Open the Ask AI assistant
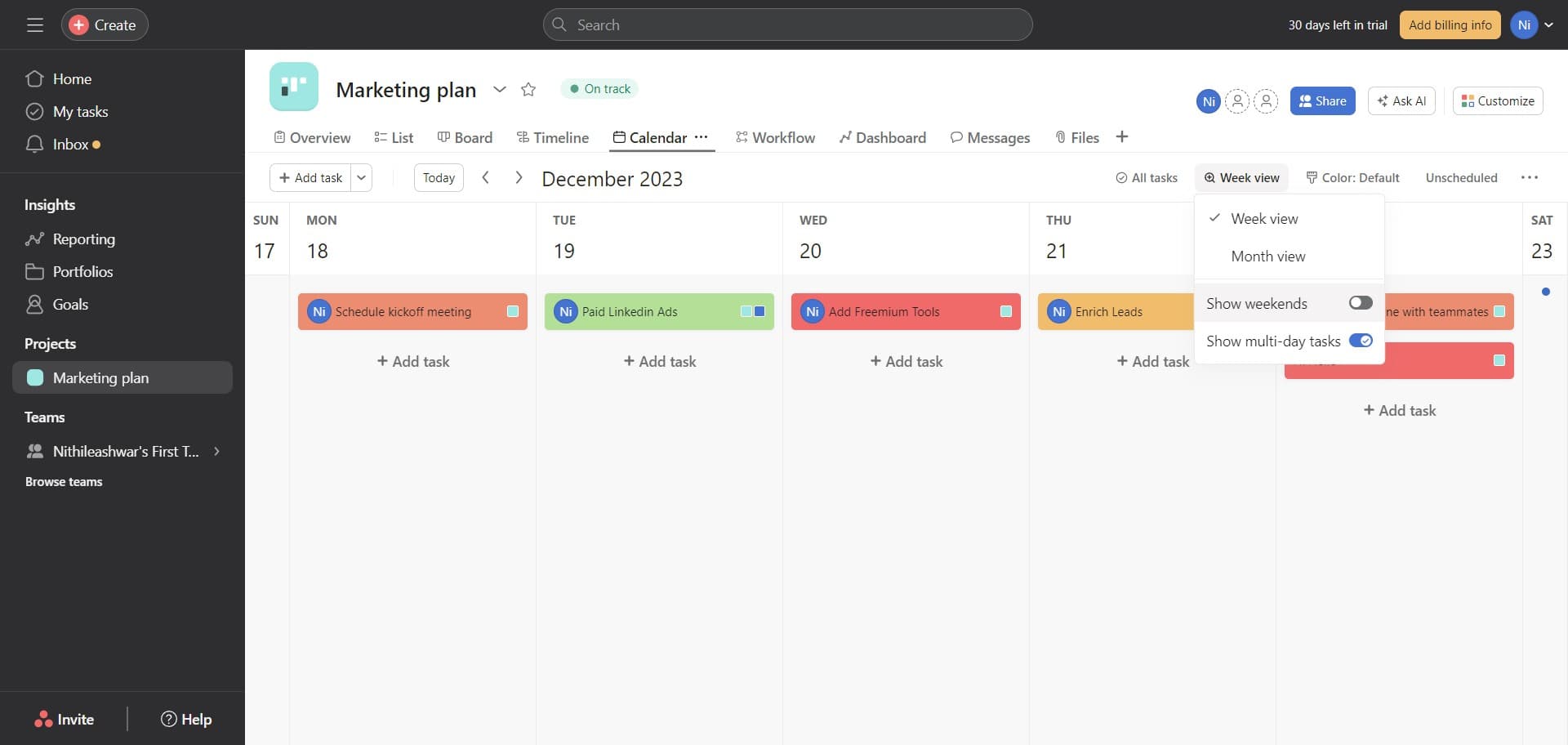This screenshot has width=1568, height=745. (x=1401, y=100)
